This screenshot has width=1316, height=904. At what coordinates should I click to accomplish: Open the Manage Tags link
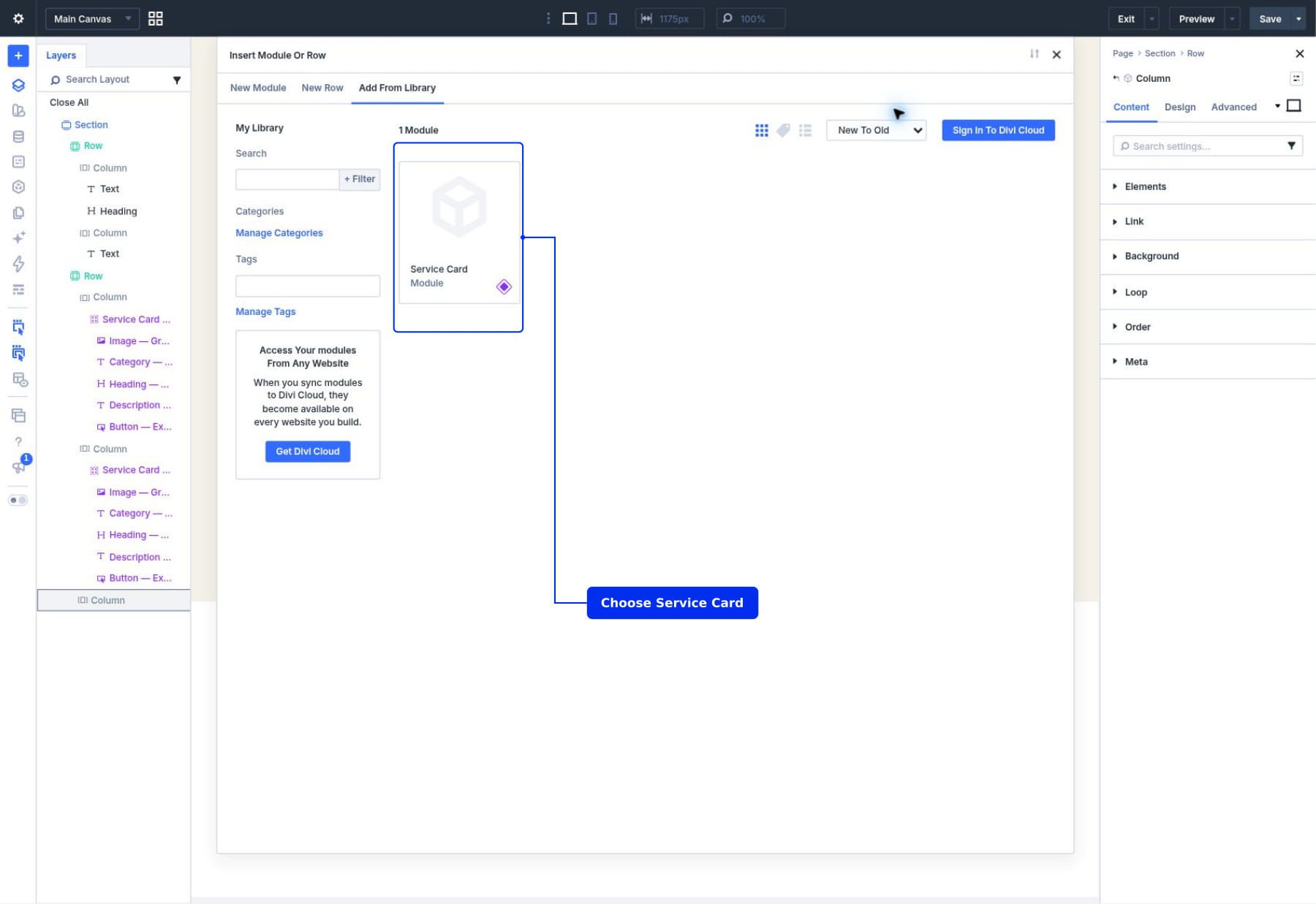click(265, 311)
